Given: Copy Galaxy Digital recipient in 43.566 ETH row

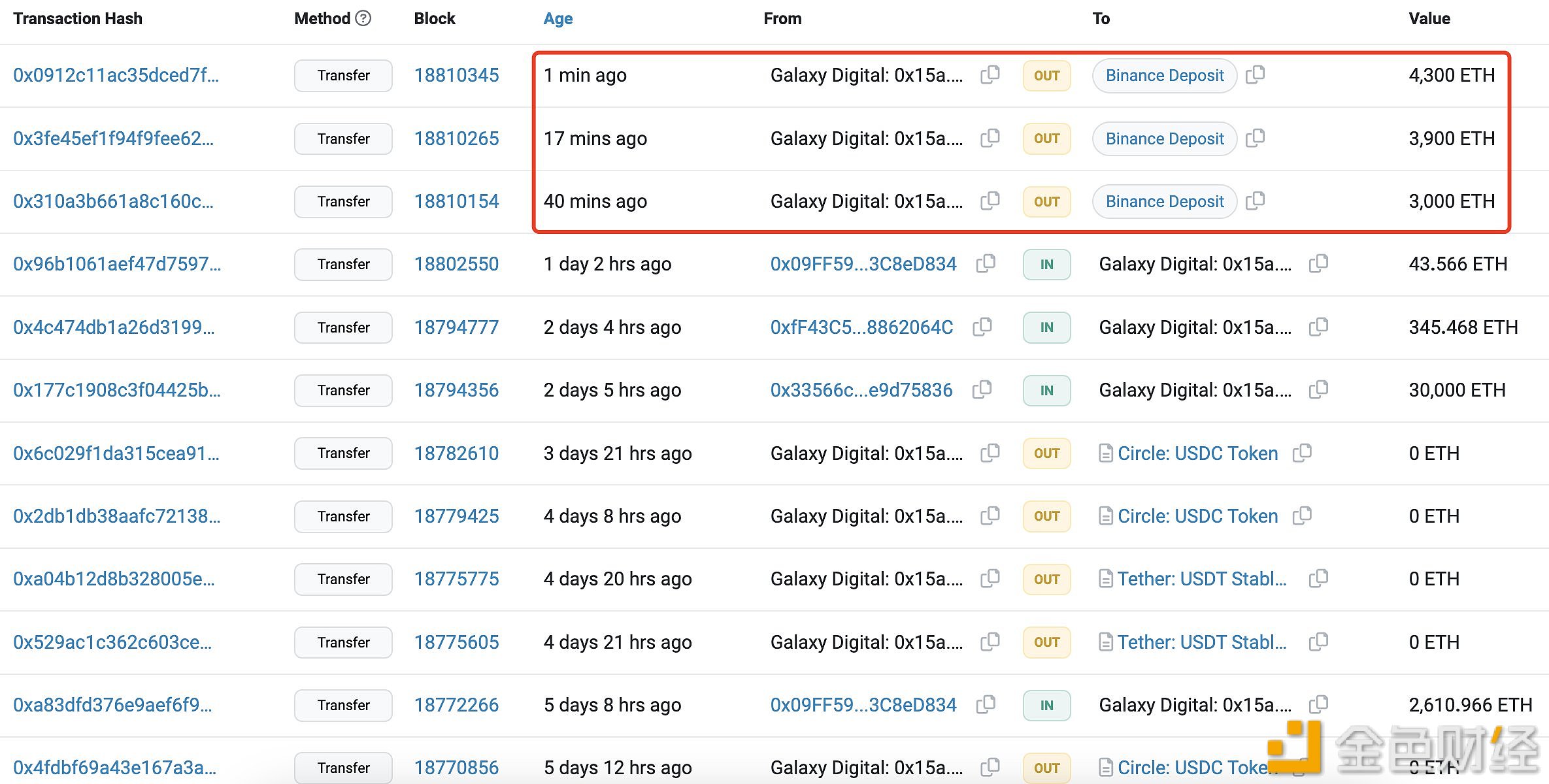Looking at the screenshot, I should (1318, 263).
